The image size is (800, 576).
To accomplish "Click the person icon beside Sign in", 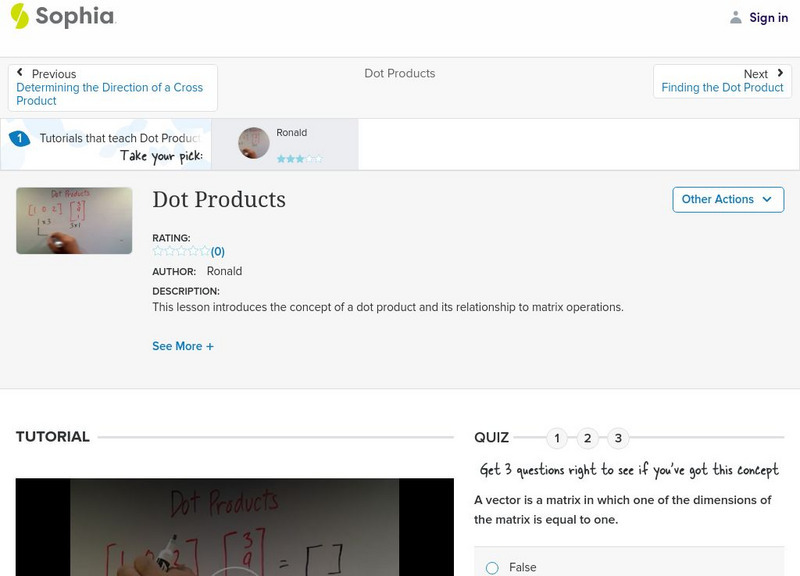I will [736, 17].
